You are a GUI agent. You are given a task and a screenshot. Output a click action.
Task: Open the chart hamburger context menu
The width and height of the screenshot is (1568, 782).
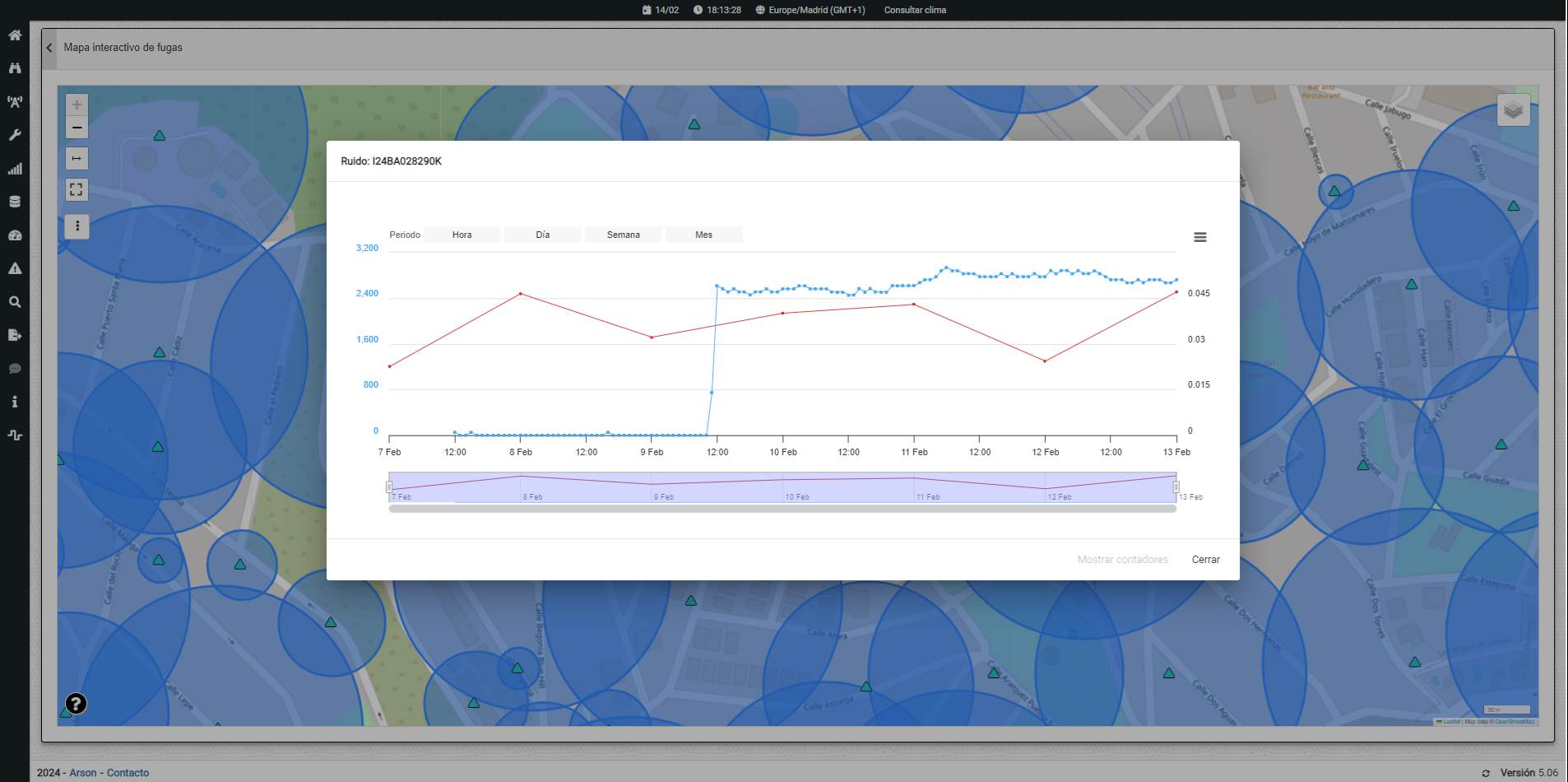[1200, 237]
